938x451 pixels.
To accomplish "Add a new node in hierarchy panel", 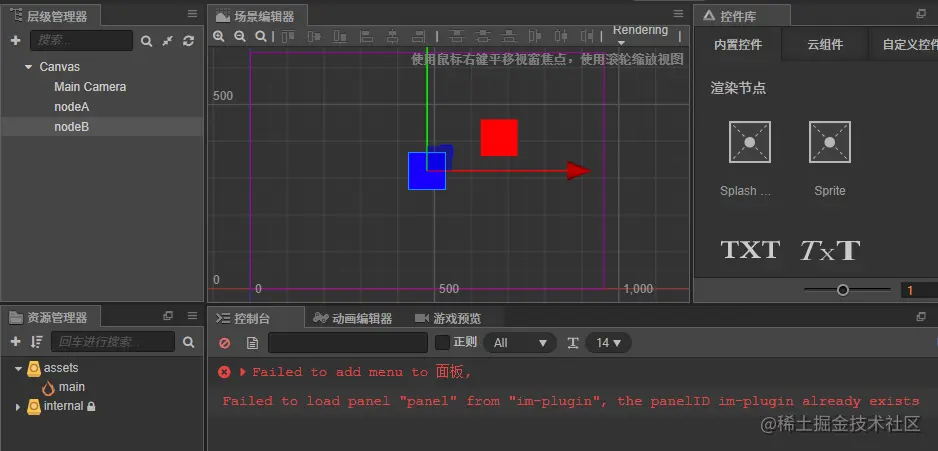I will click(16, 40).
